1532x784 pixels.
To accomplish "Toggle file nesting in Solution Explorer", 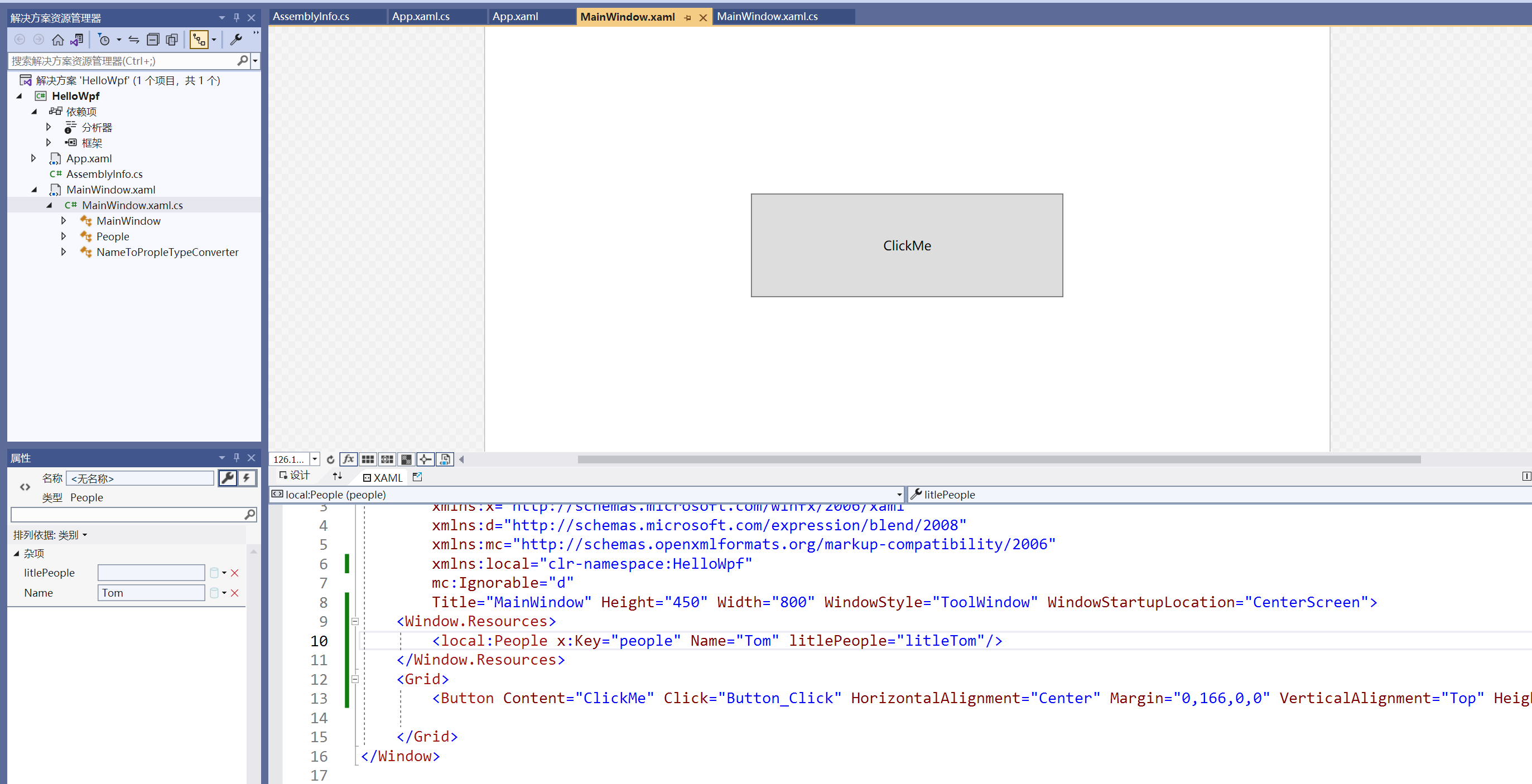I will coord(199,40).
